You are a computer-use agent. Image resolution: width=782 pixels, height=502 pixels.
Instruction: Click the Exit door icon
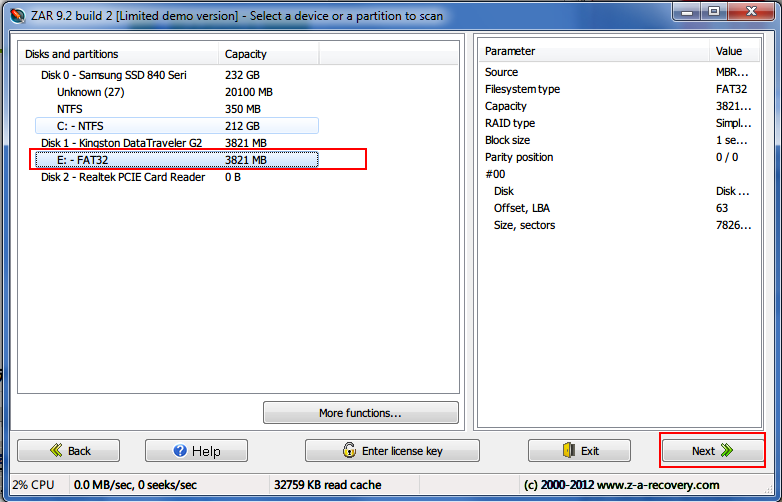coord(569,451)
